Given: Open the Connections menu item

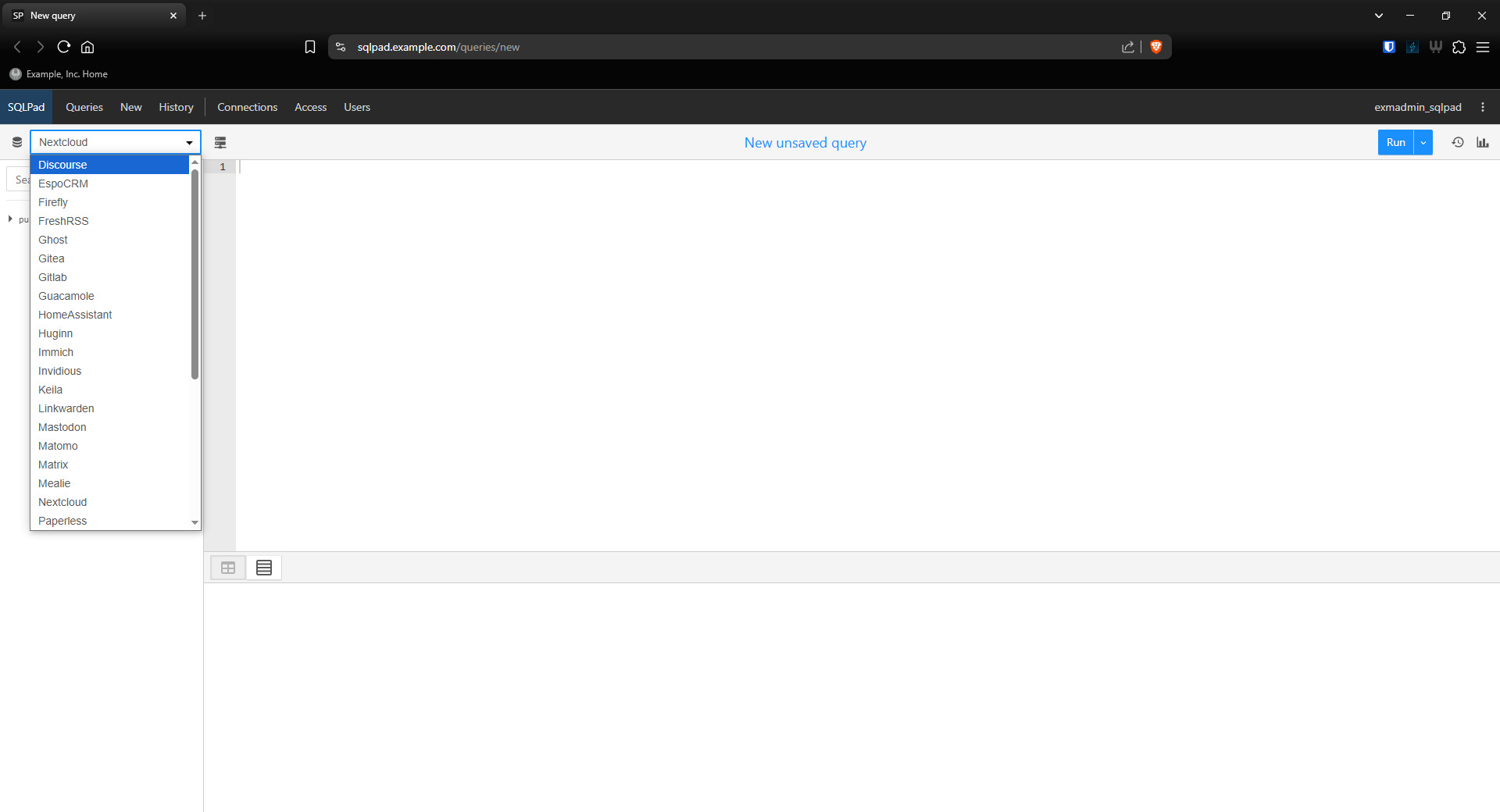Looking at the screenshot, I should pos(247,107).
